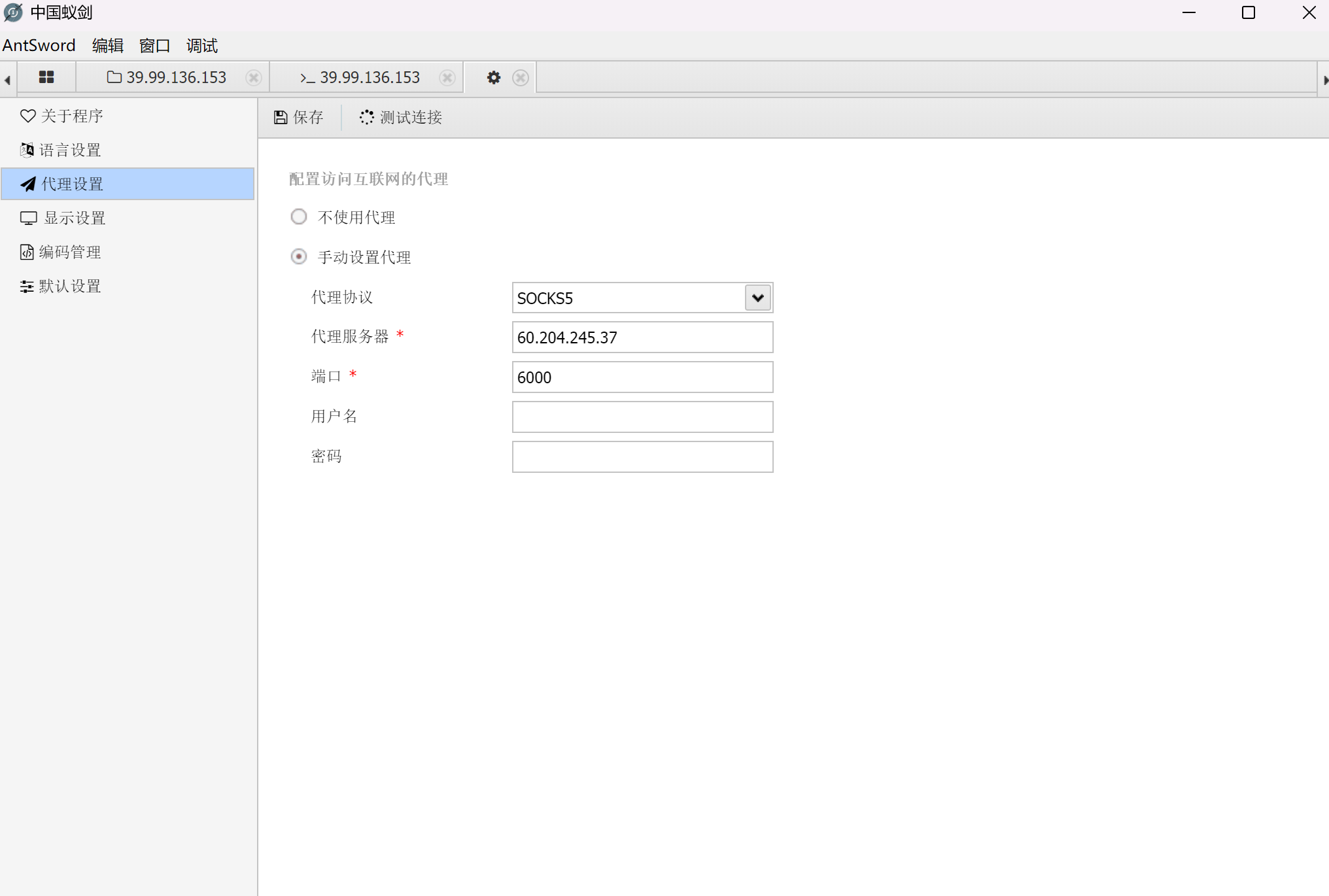This screenshot has height=896, width=1329.
Task: Select 不使用代理 radio button
Action: (x=299, y=216)
